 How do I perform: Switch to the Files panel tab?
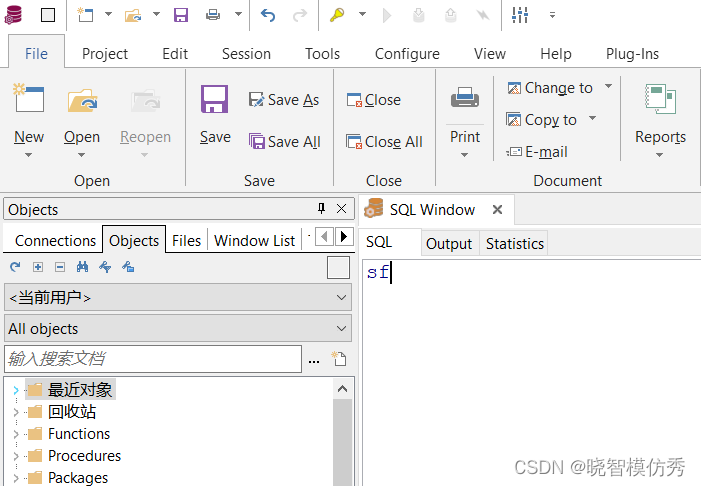186,241
